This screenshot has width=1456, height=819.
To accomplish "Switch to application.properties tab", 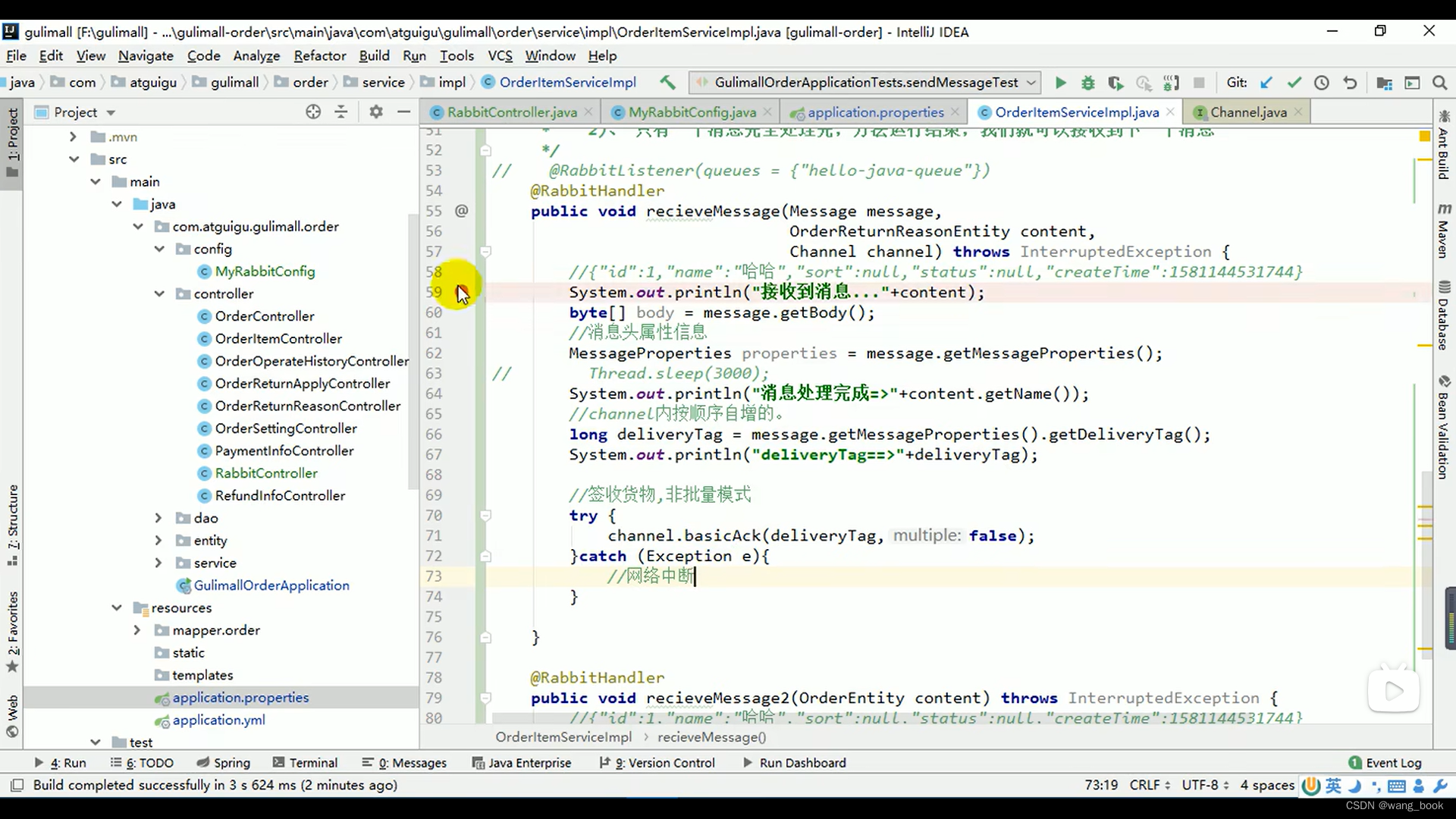I will click(x=876, y=112).
